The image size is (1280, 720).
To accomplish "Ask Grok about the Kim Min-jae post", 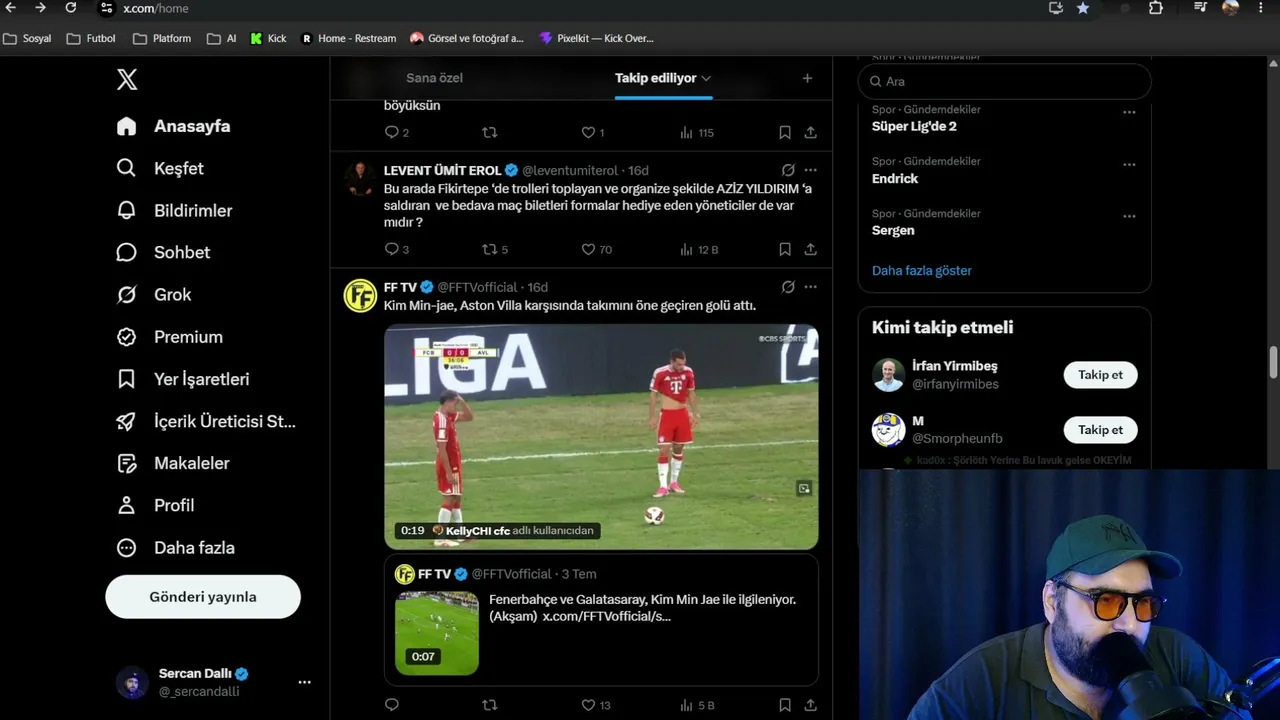I will tap(788, 287).
